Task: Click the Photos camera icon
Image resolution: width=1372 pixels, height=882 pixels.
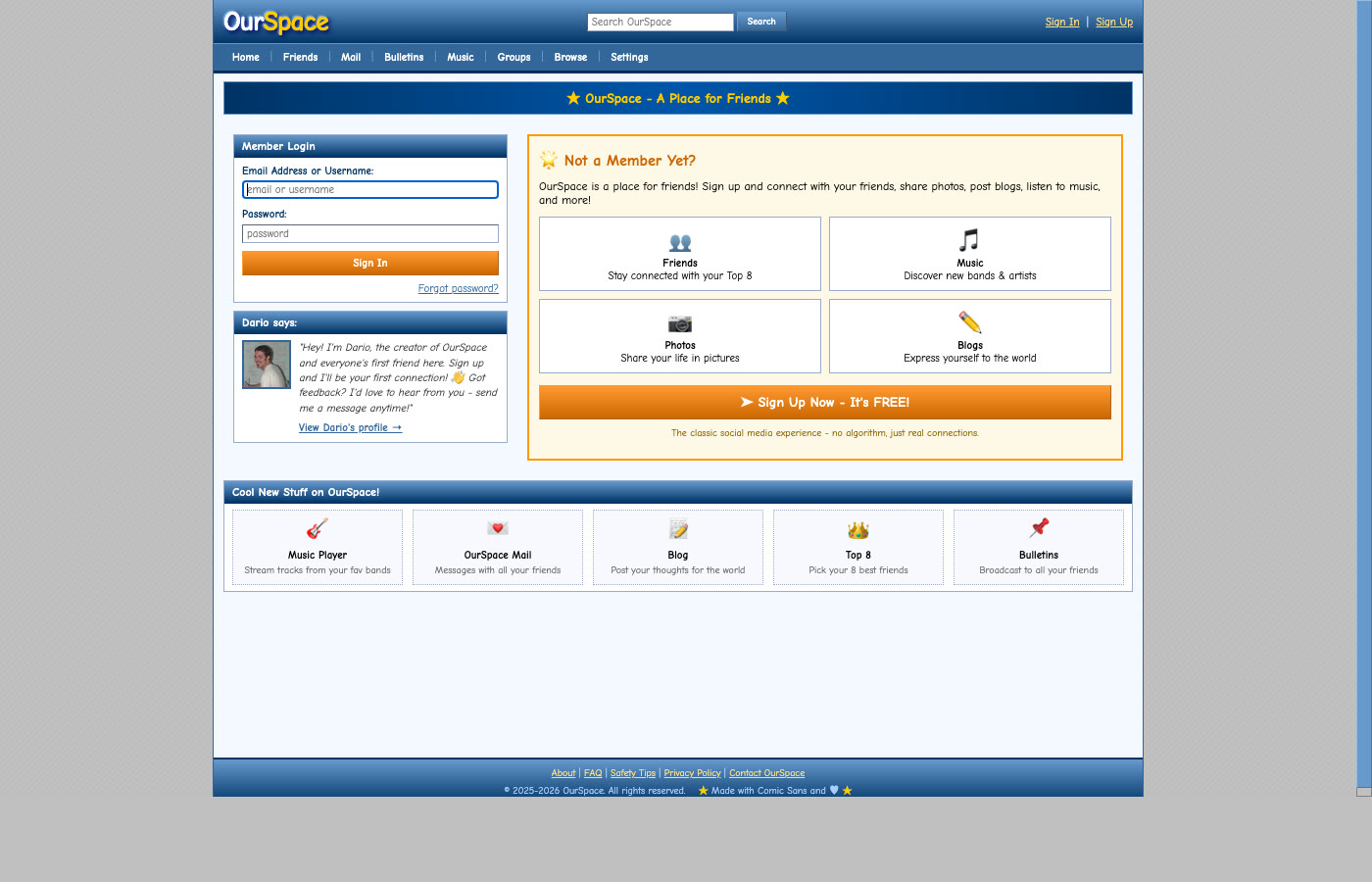Action: (x=680, y=323)
